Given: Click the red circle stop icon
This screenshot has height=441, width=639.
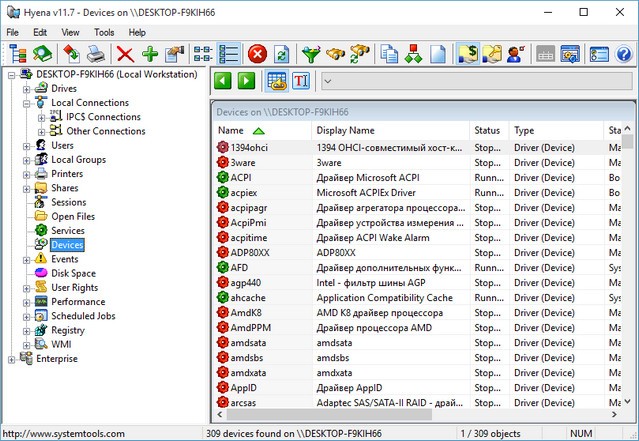Looking at the screenshot, I should [257, 54].
